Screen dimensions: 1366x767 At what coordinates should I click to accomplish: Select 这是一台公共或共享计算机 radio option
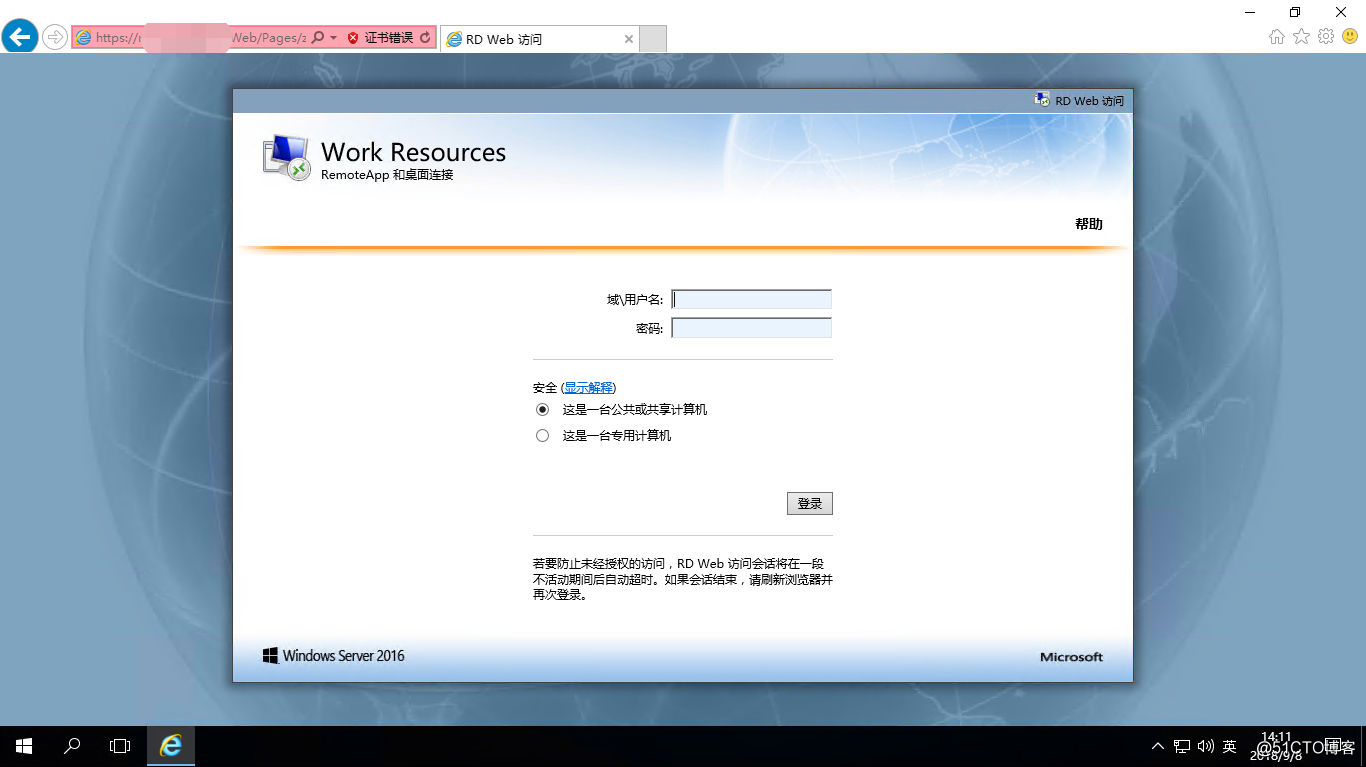tap(543, 410)
